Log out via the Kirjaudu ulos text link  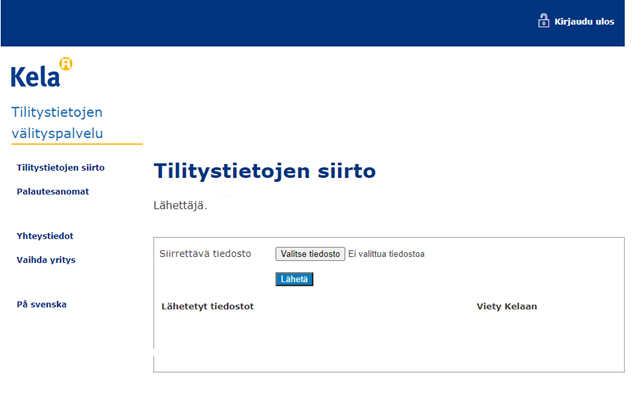pos(584,22)
